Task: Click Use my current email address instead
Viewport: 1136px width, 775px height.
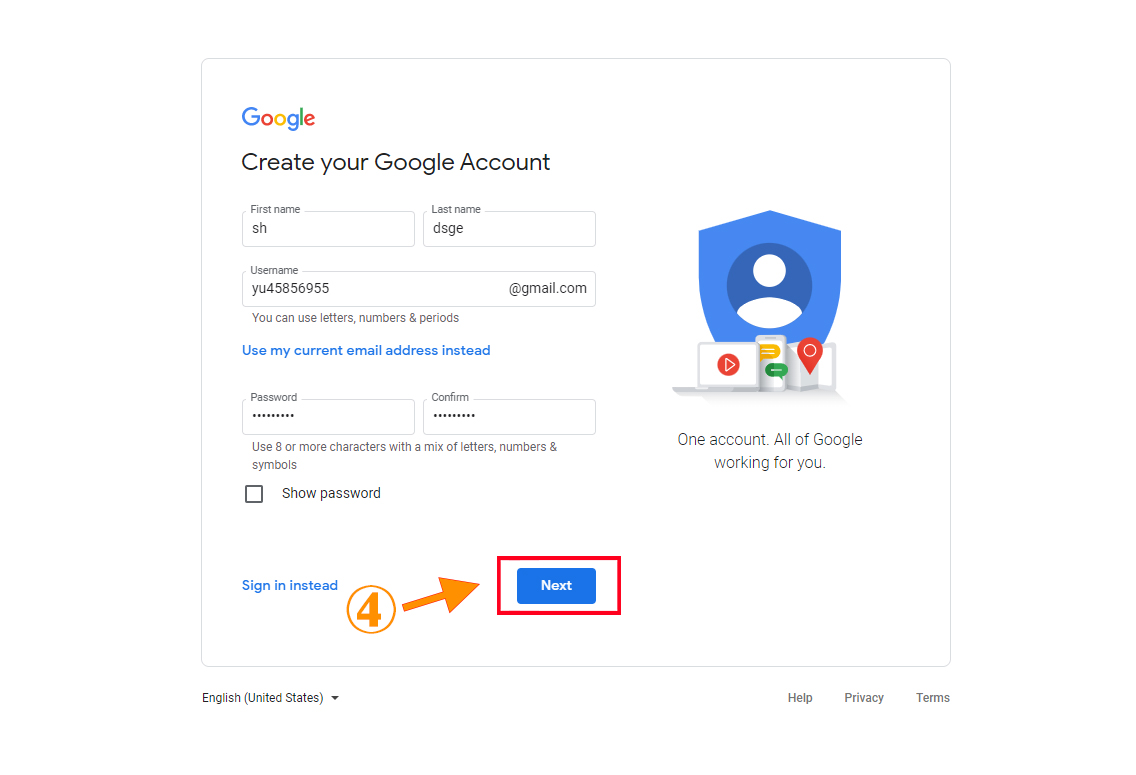Action: click(366, 350)
